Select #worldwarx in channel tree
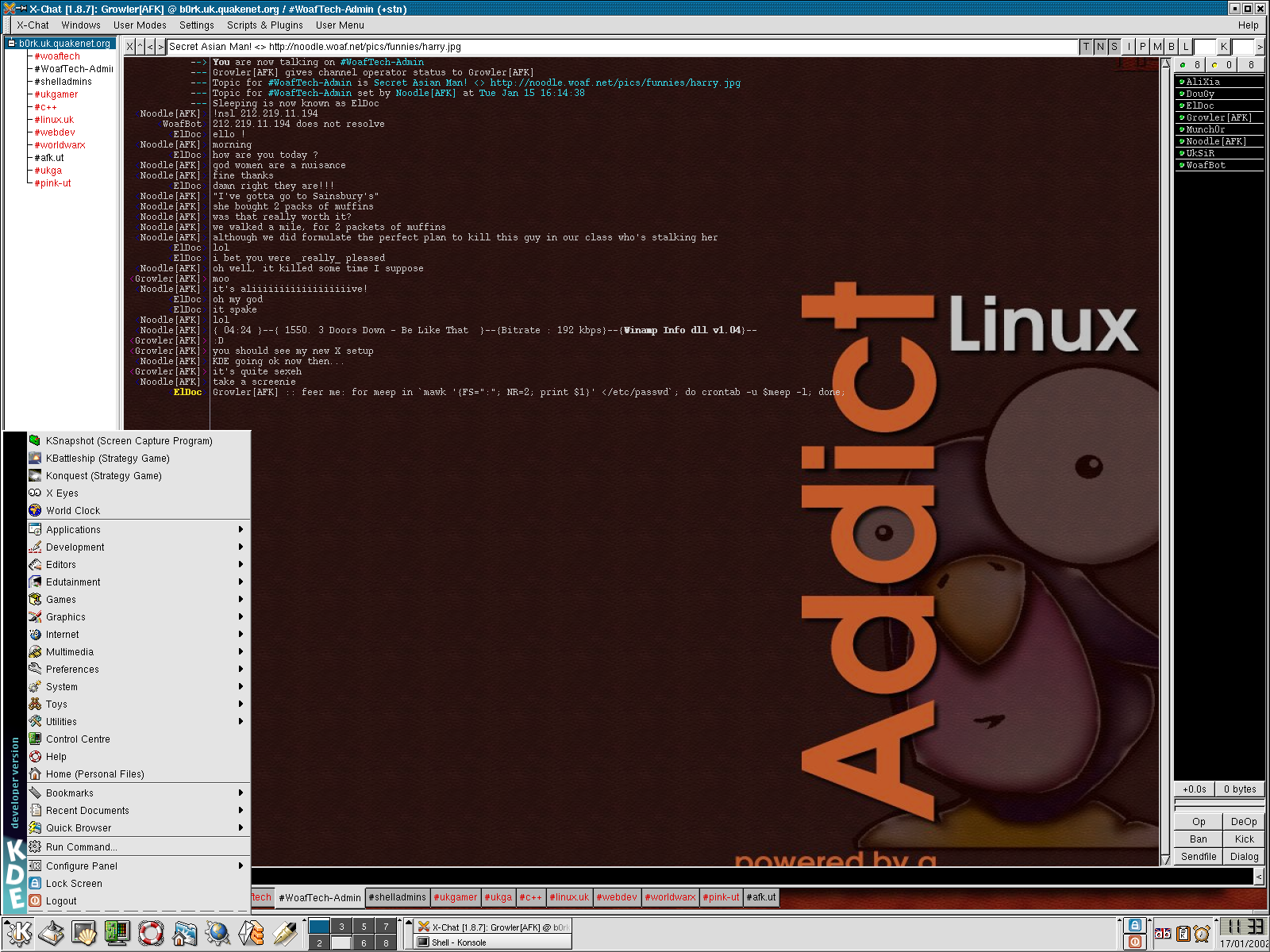Viewport: 1270px width, 952px height. (x=60, y=145)
